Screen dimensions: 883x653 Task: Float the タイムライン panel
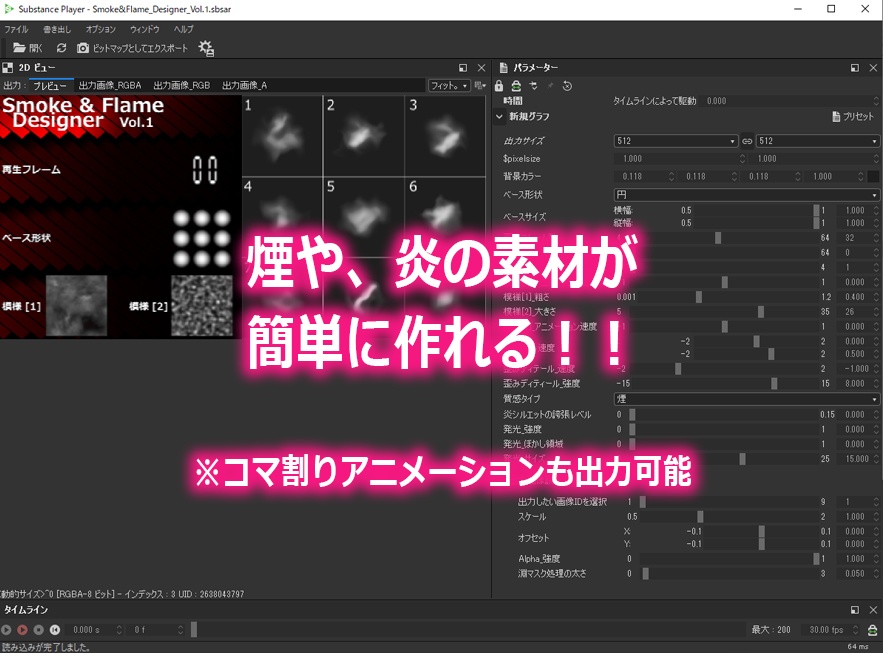tap(855, 610)
